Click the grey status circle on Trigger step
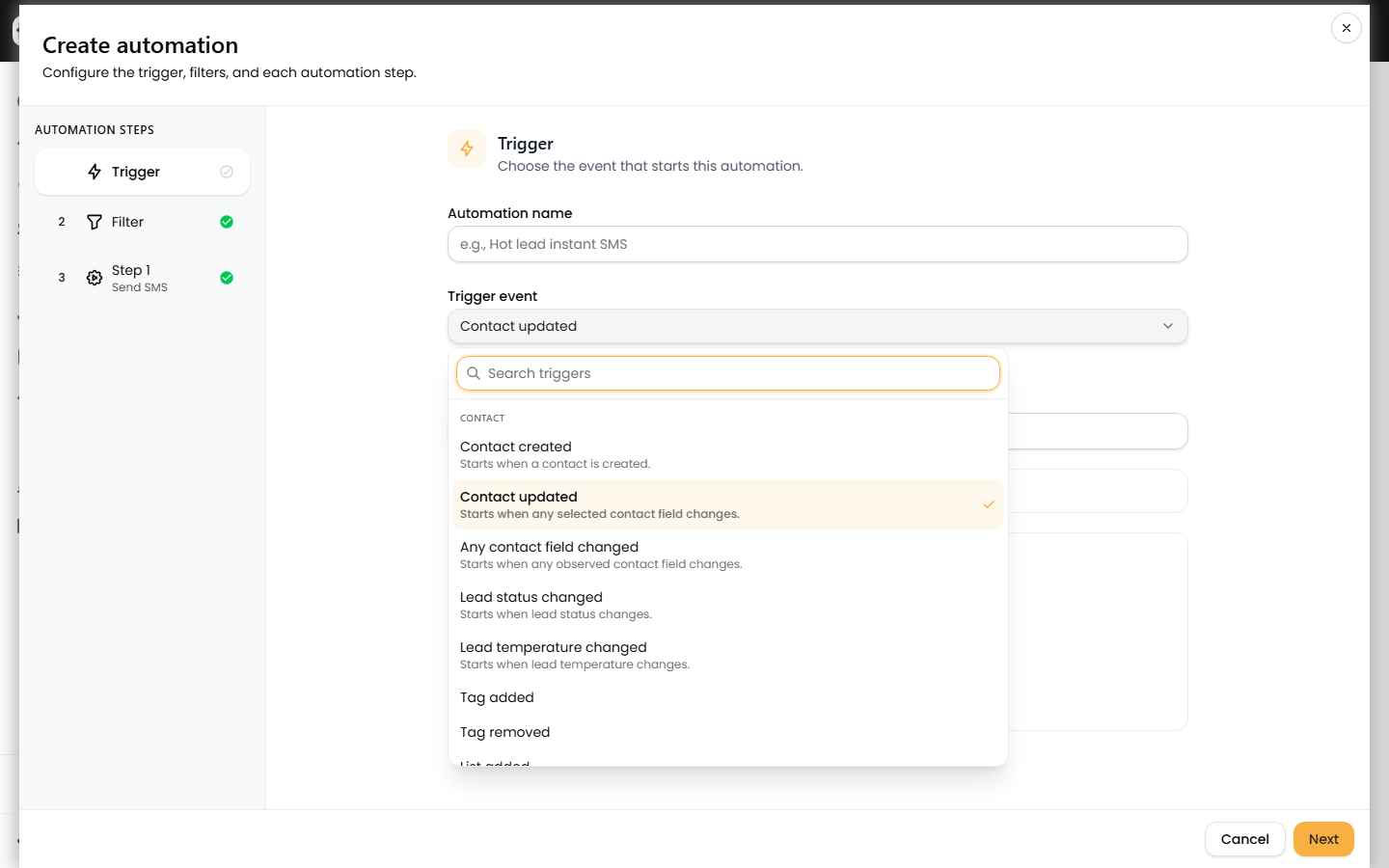Screen dimensions: 1389x868 [227, 172]
